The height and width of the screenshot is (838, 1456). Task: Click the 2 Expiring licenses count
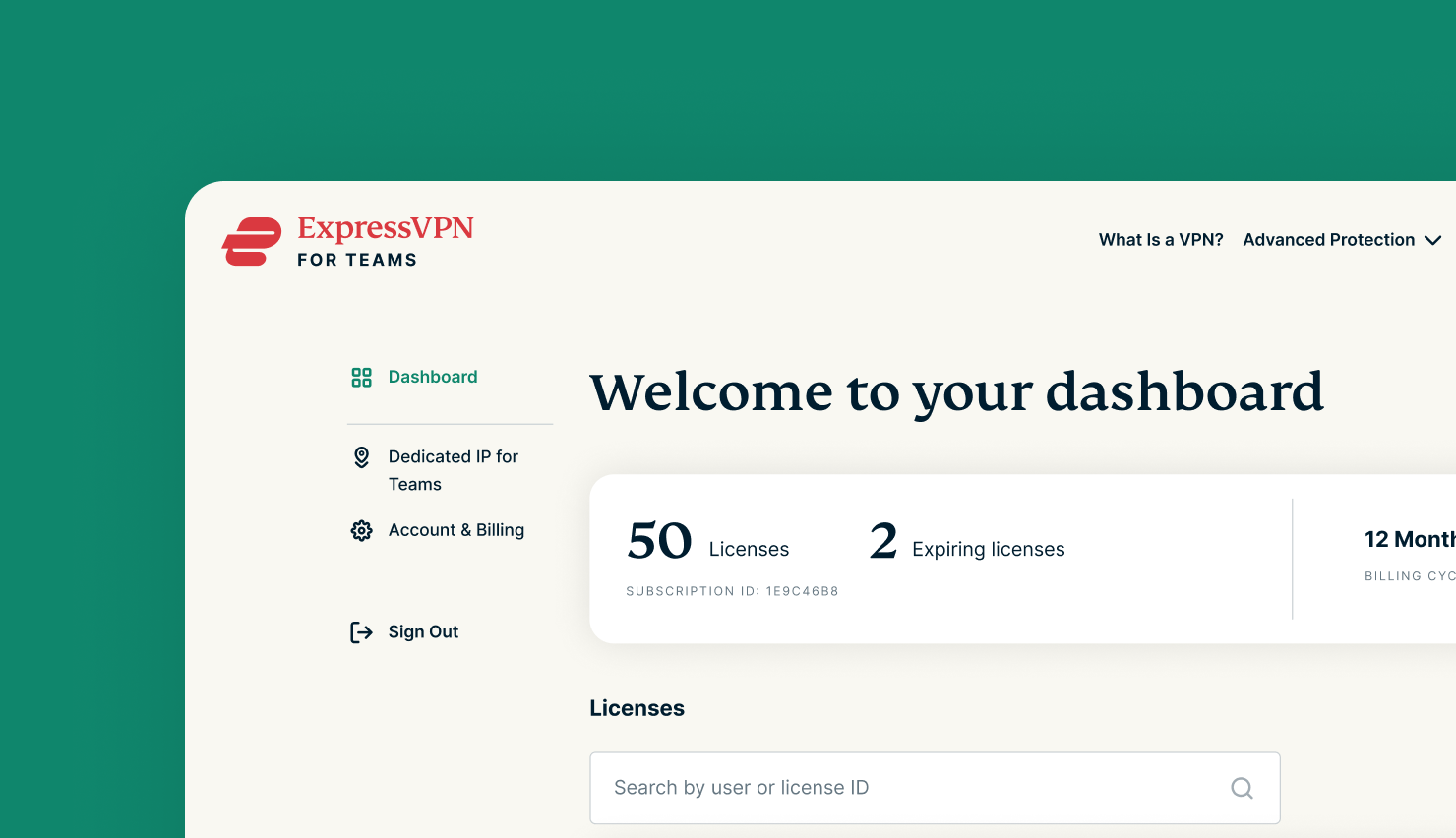click(x=967, y=542)
